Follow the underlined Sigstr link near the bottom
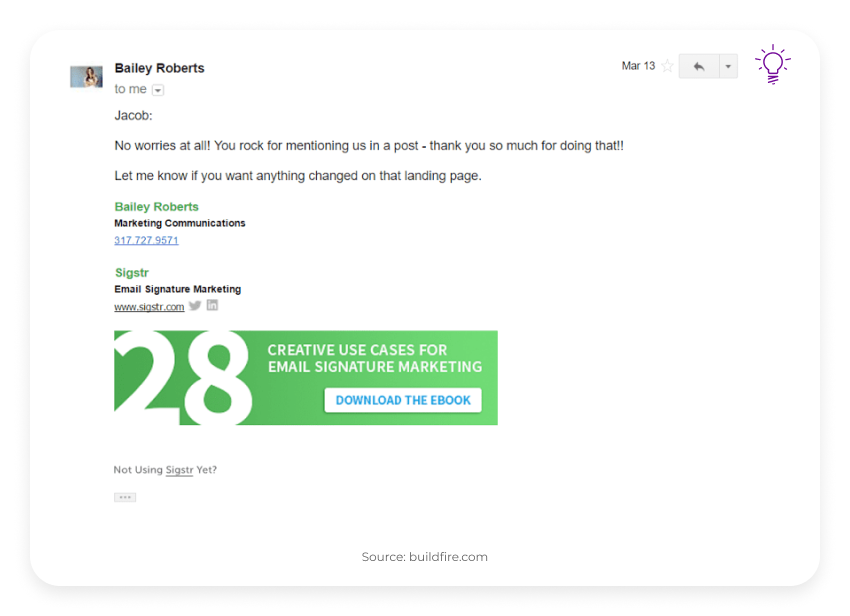The height and width of the screenshot is (616, 850). pyautogui.click(x=179, y=469)
